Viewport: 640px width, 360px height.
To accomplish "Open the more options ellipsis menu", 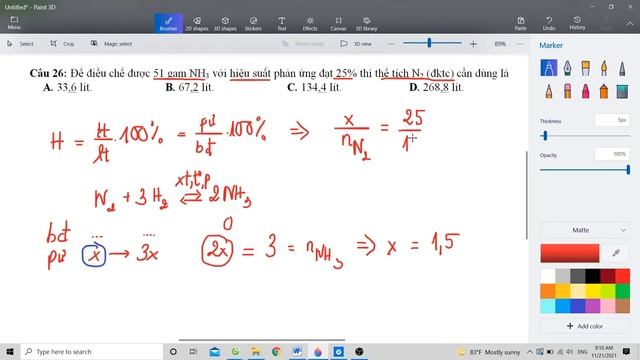I will (x=520, y=44).
